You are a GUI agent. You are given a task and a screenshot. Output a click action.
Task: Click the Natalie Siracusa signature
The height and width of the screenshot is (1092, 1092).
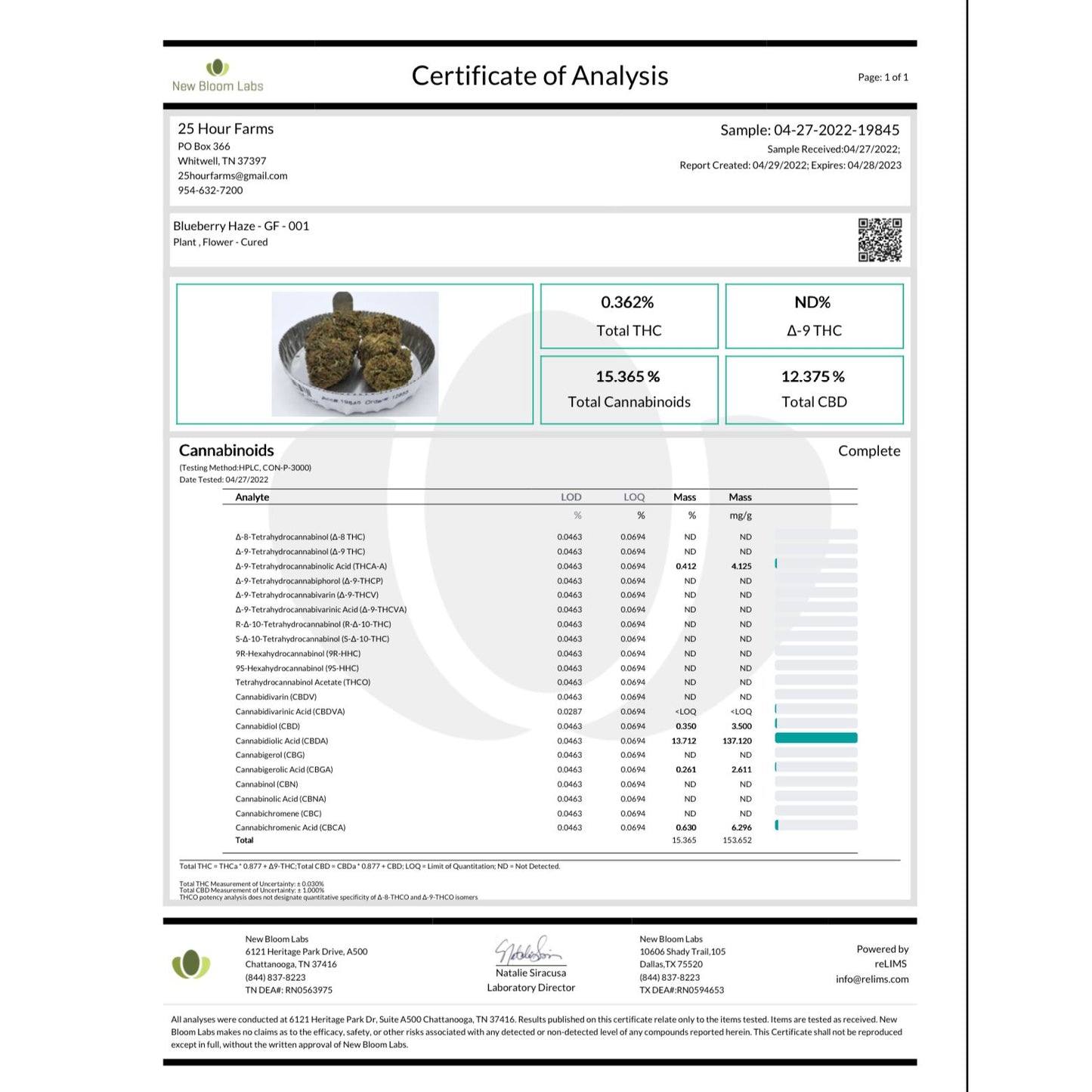pyautogui.click(x=528, y=949)
